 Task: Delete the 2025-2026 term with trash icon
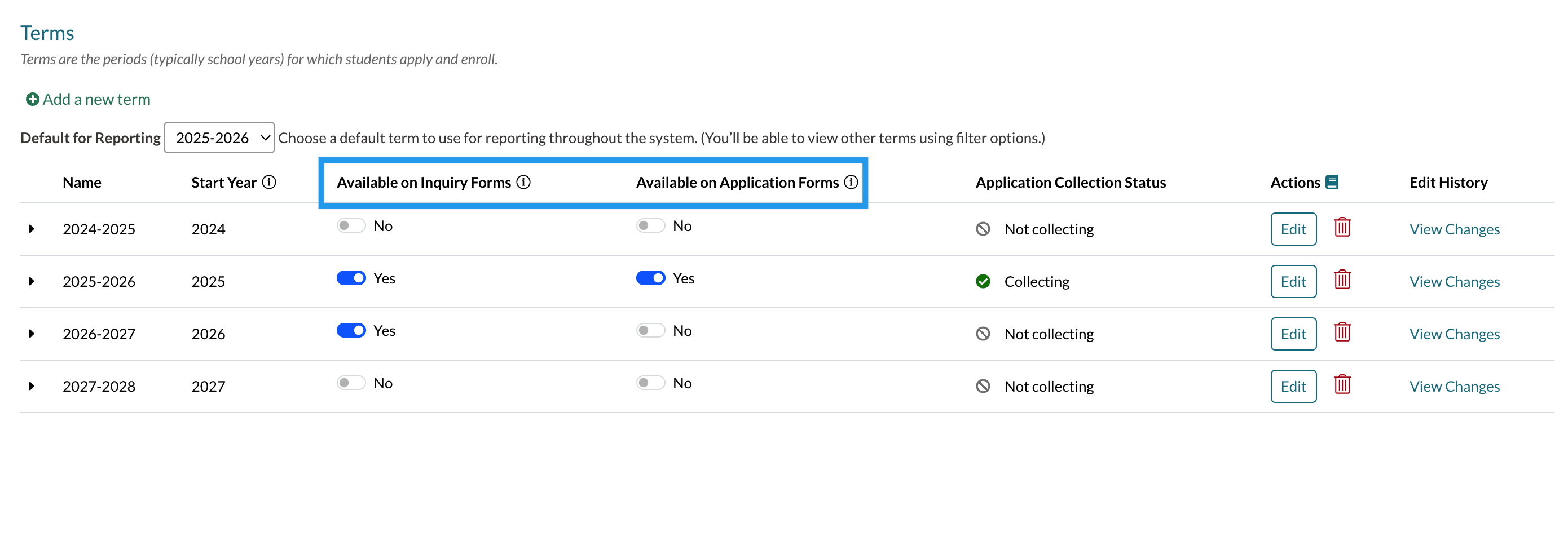pyautogui.click(x=1342, y=280)
